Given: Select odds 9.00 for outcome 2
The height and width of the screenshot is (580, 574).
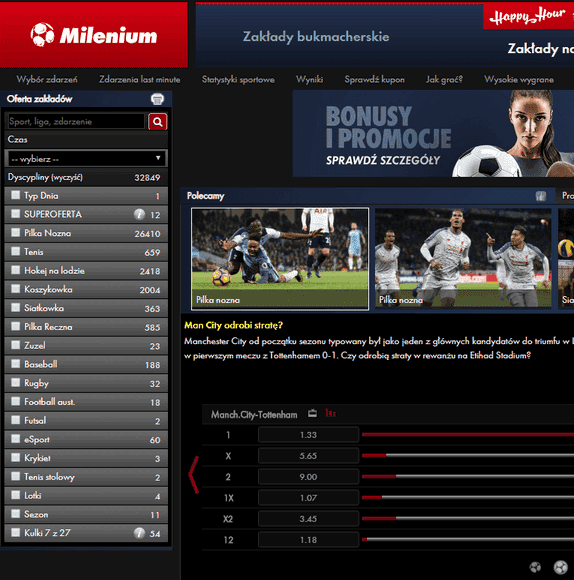Looking at the screenshot, I should [x=308, y=477].
